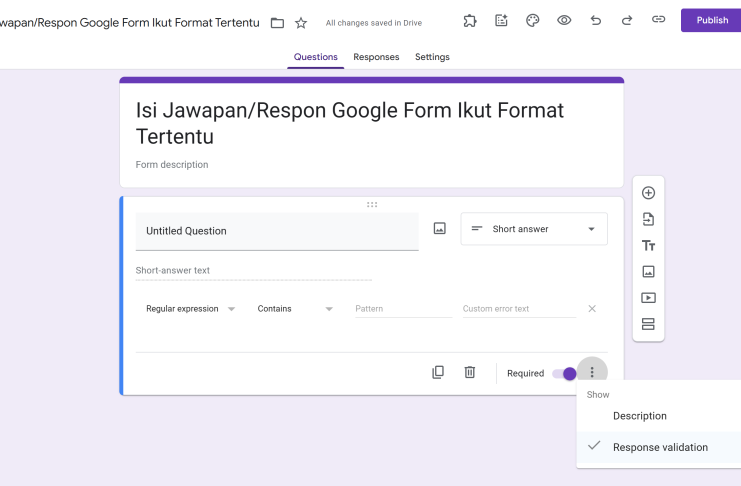The image size is (741, 486).
Task: Add title and description from sidebar
Action: tap(648, 245)
